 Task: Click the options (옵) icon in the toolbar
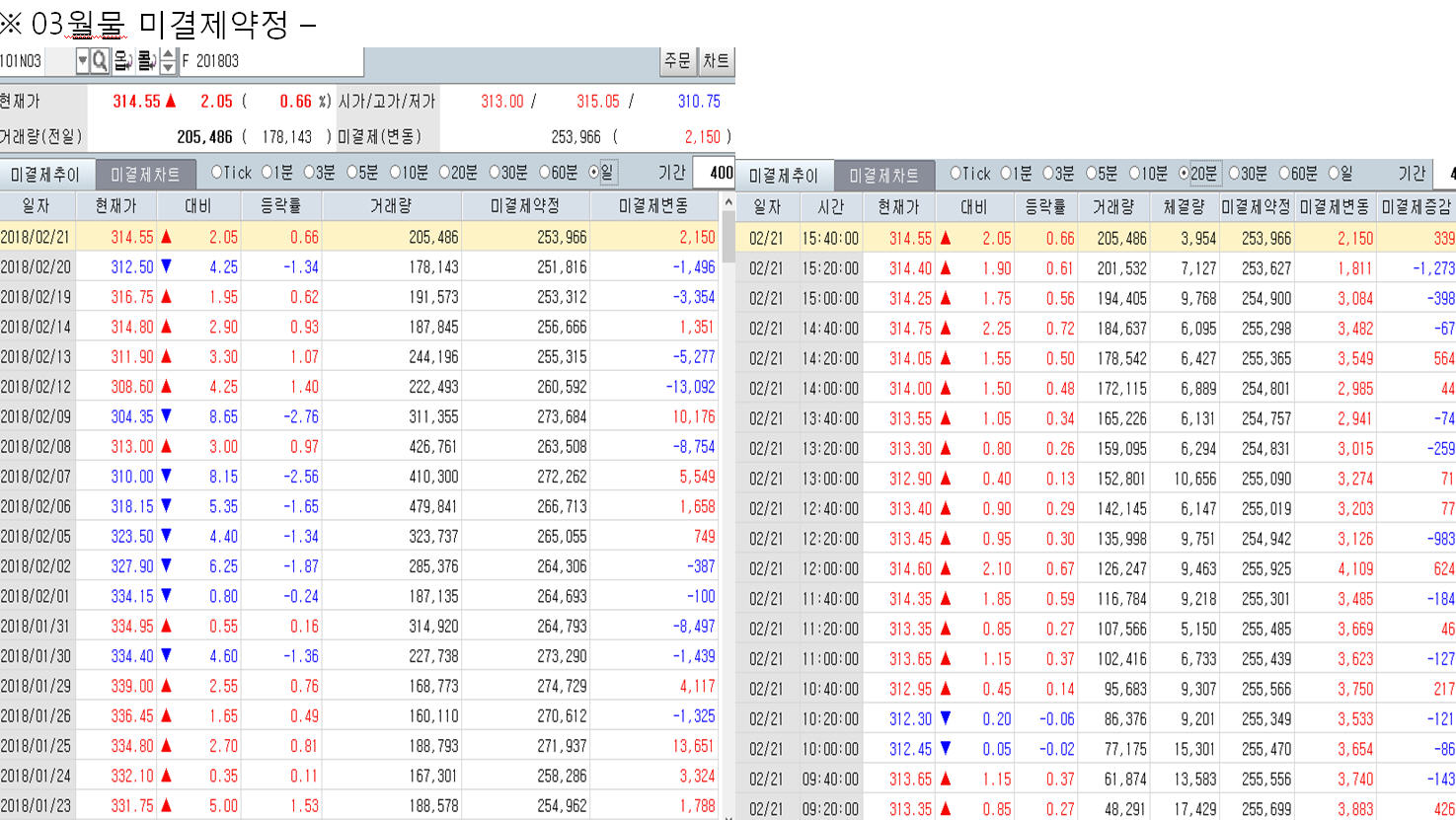[122, 61]
